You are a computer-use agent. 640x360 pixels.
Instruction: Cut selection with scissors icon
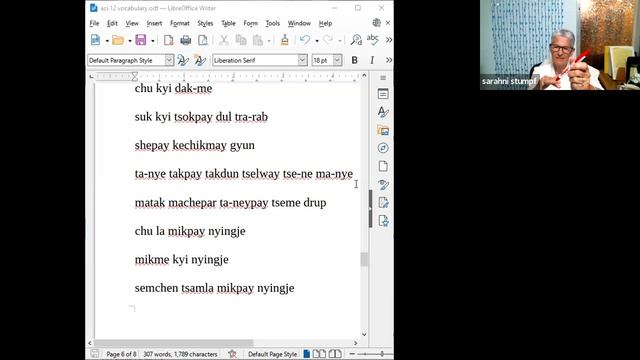click(x=224, y=40)
